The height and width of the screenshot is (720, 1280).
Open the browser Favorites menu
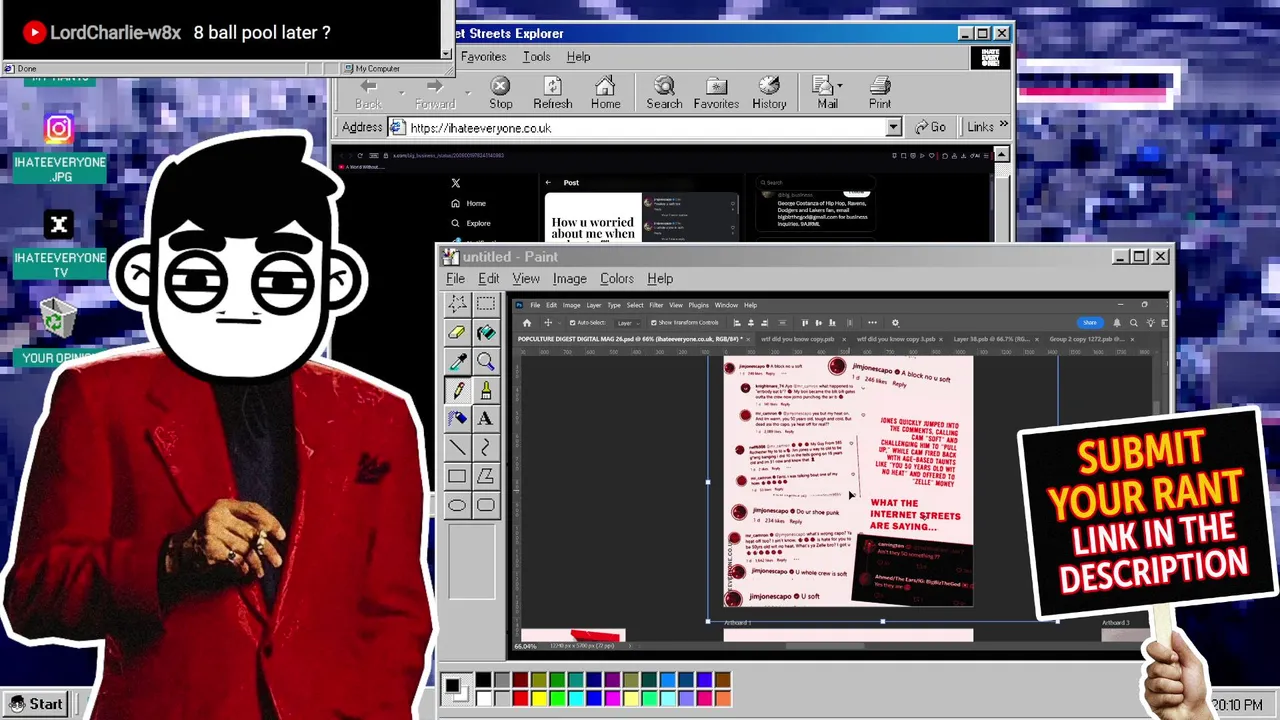click(483, 57)
